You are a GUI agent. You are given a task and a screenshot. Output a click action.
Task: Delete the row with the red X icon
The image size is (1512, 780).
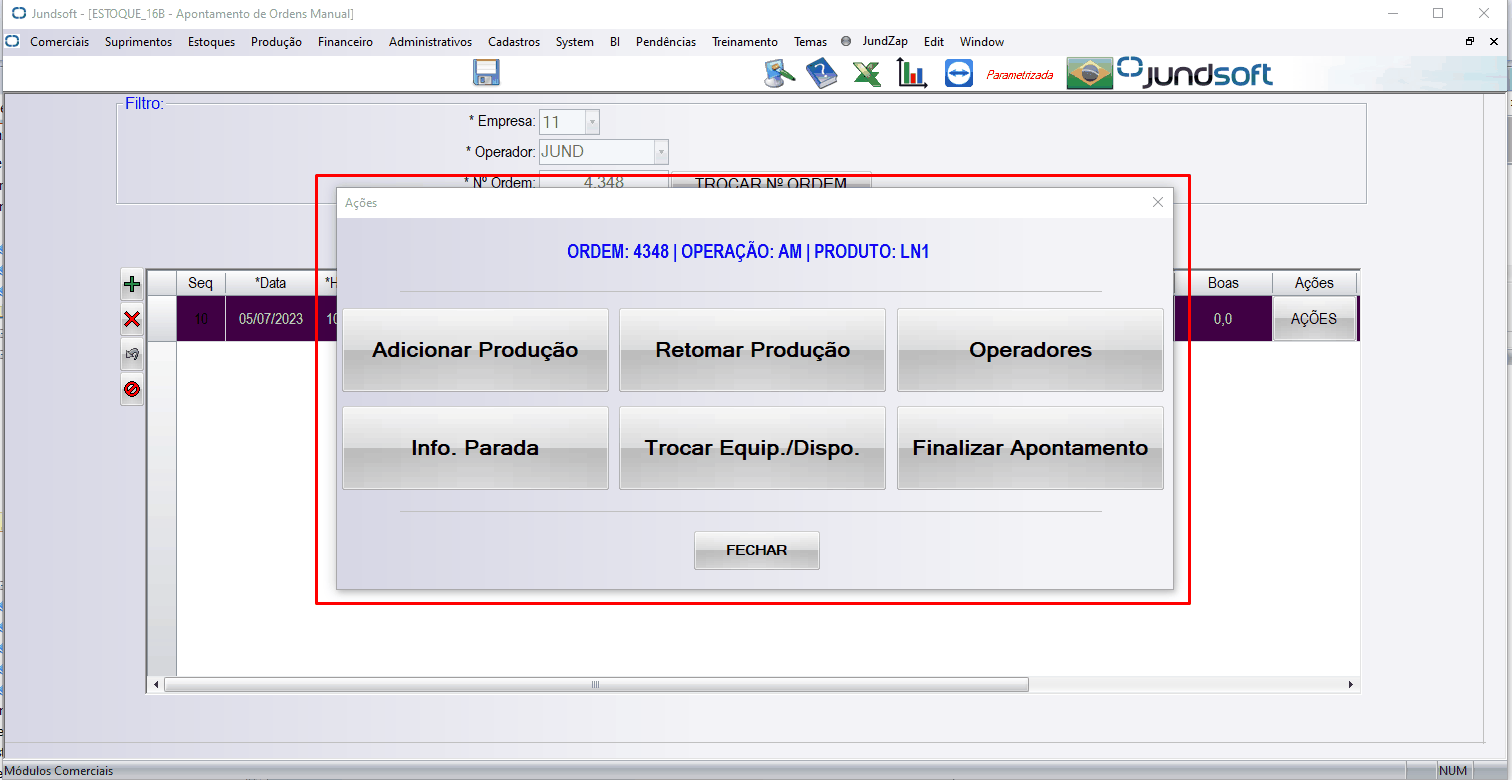click(x=131, y=320)
